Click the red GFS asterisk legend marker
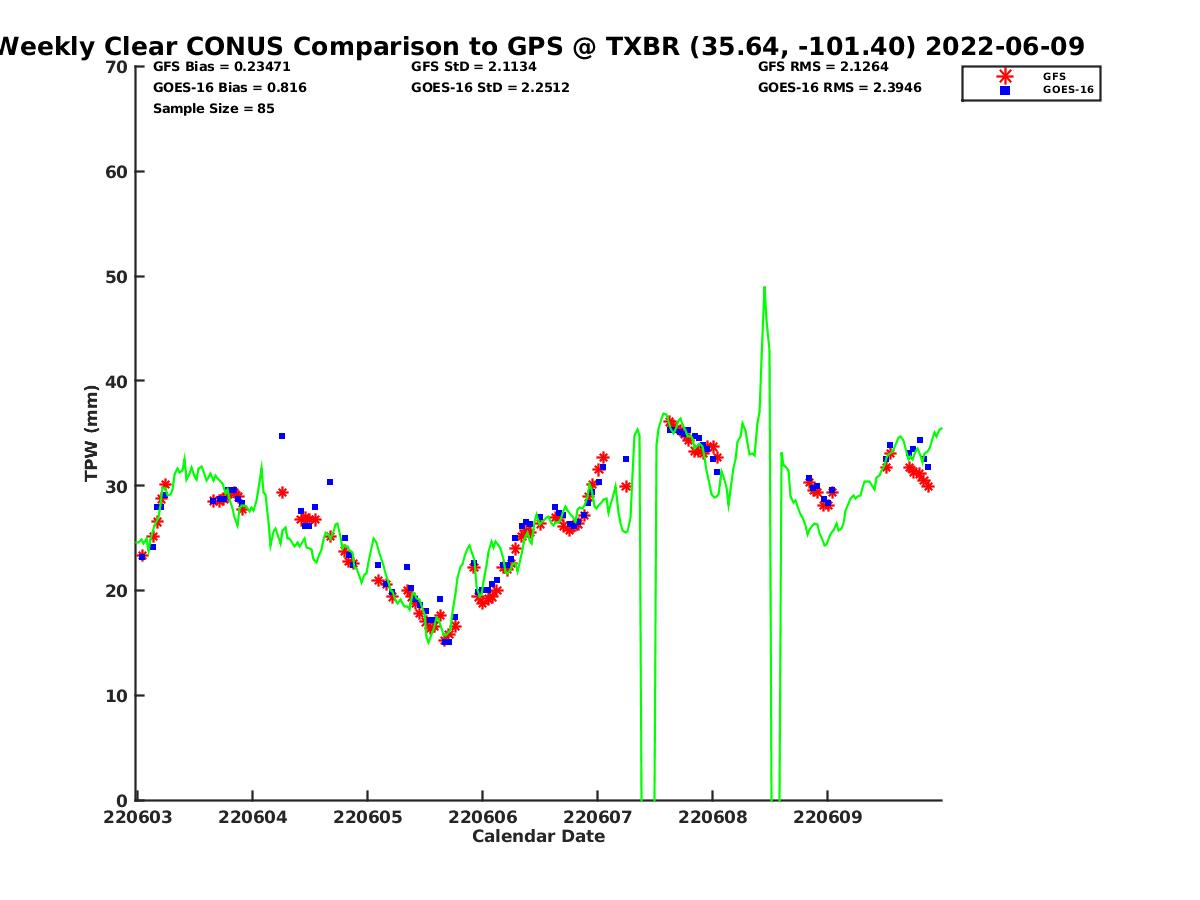This screenshot has width=1200, height=900. click(1005, 76)
